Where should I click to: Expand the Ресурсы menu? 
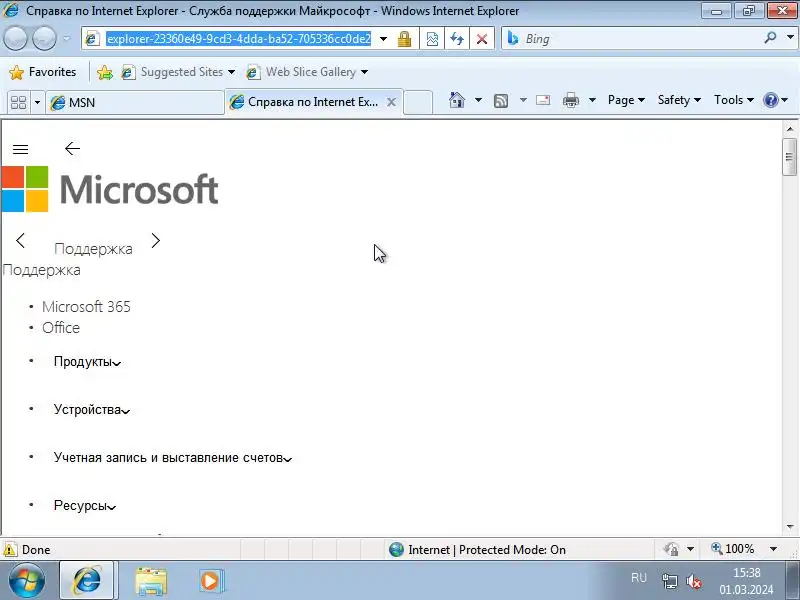pyautogui.click(x=85, y=506)
